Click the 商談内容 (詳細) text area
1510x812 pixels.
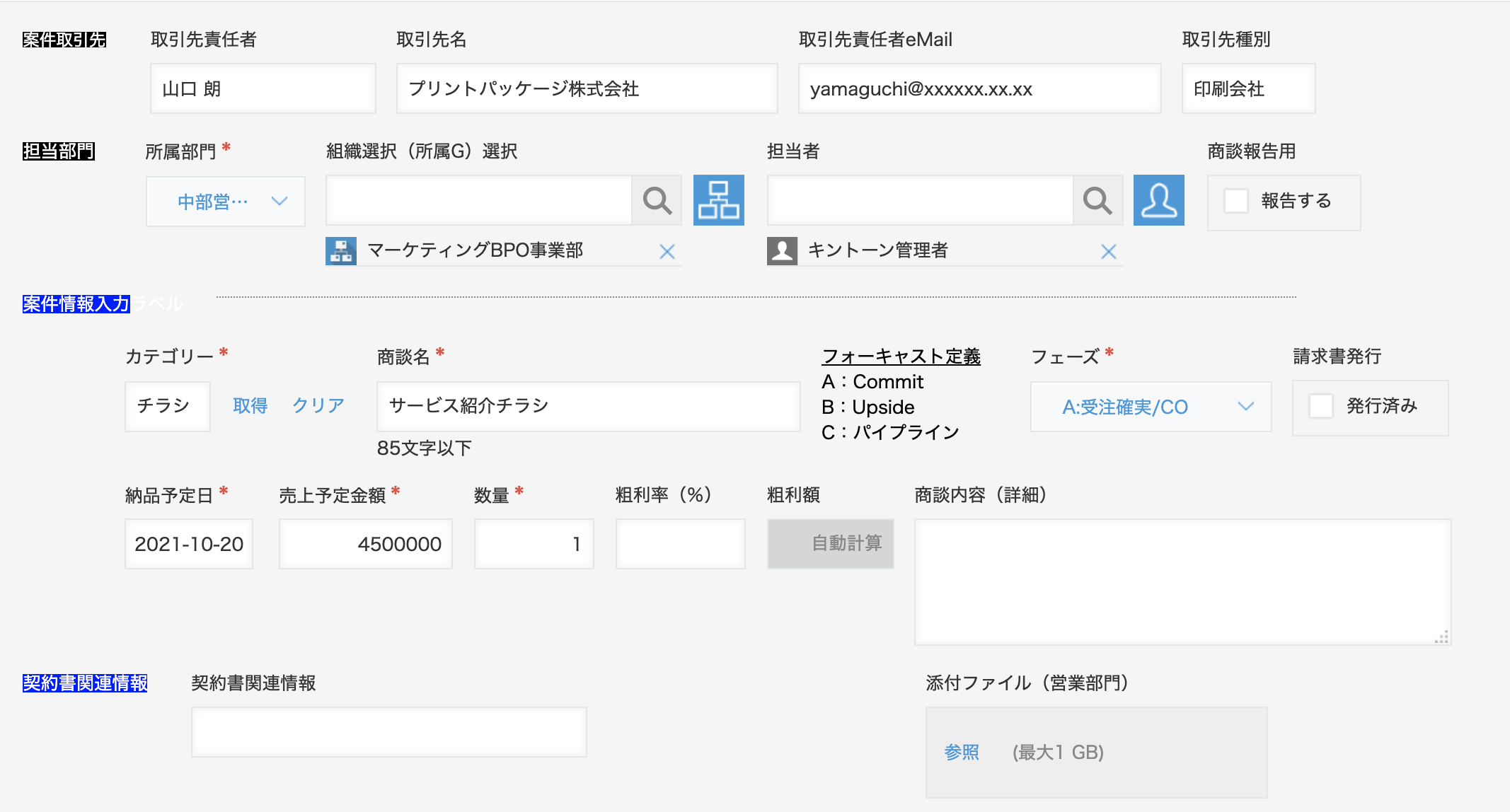pos(1182,581)
